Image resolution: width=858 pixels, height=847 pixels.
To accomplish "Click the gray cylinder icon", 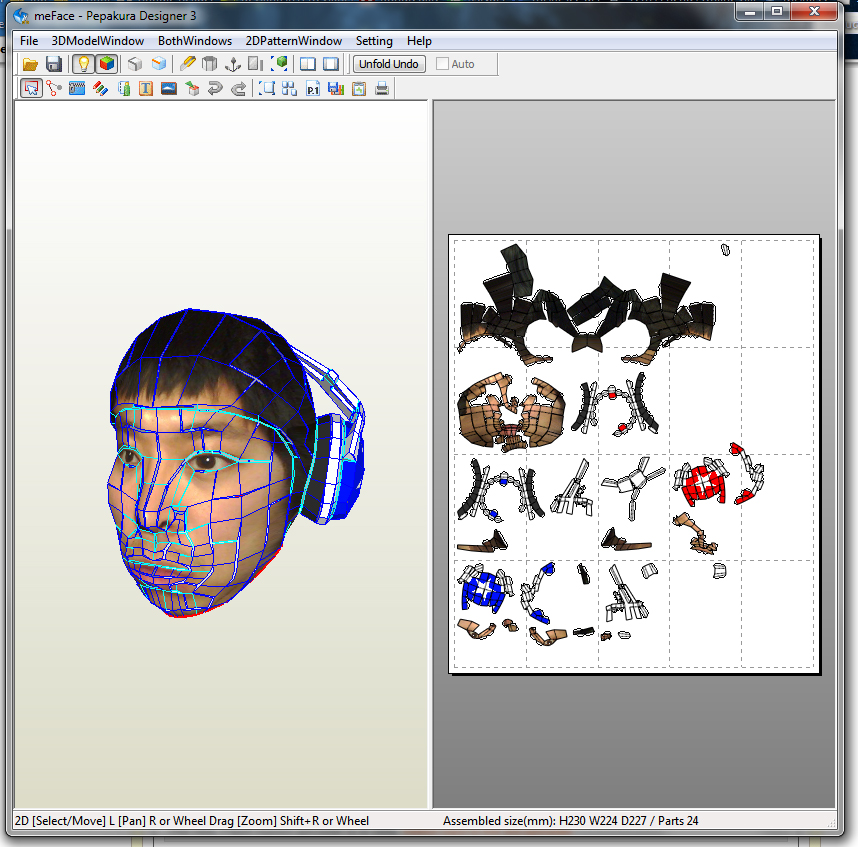I will coord(210,64).
